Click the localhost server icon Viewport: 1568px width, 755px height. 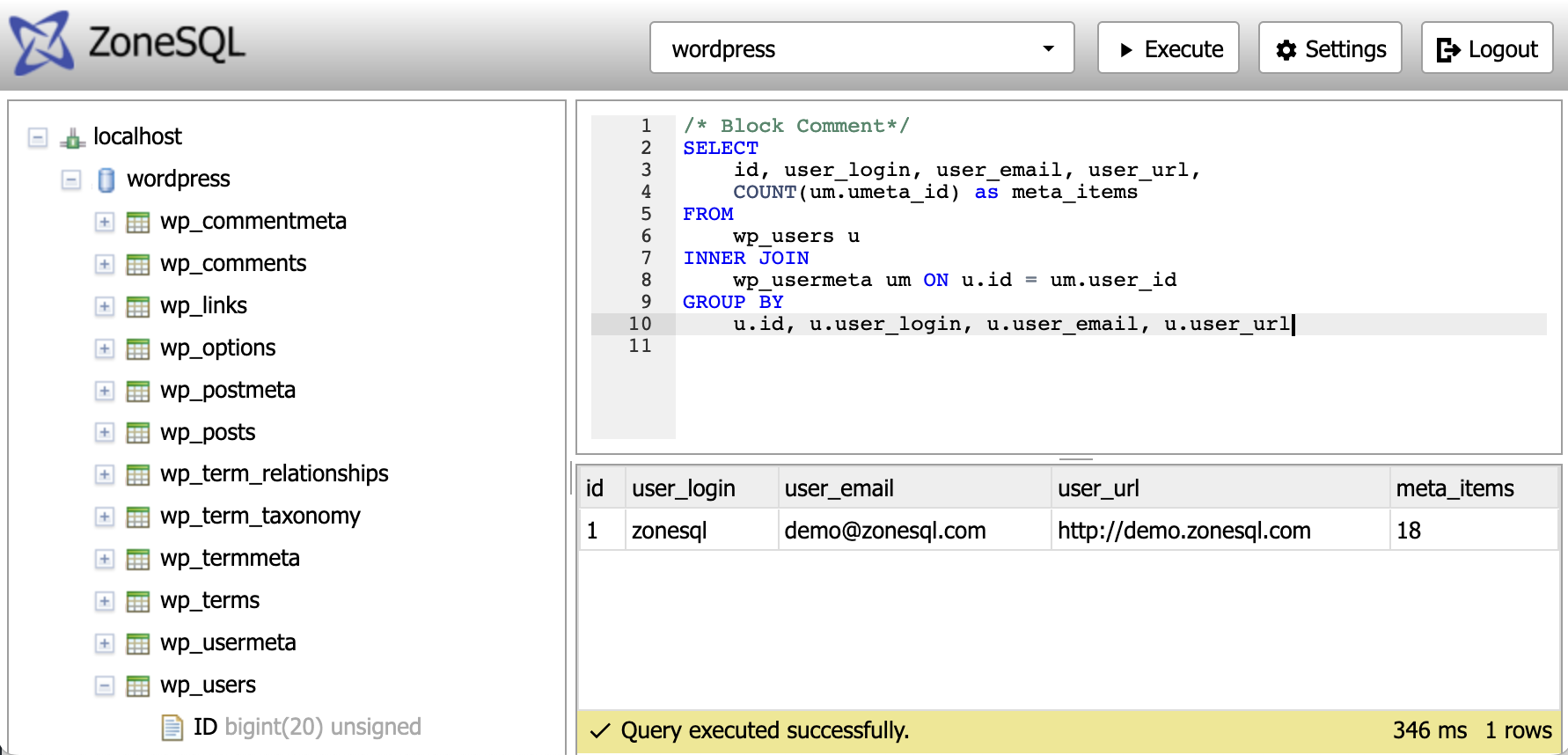coord(72,137)
